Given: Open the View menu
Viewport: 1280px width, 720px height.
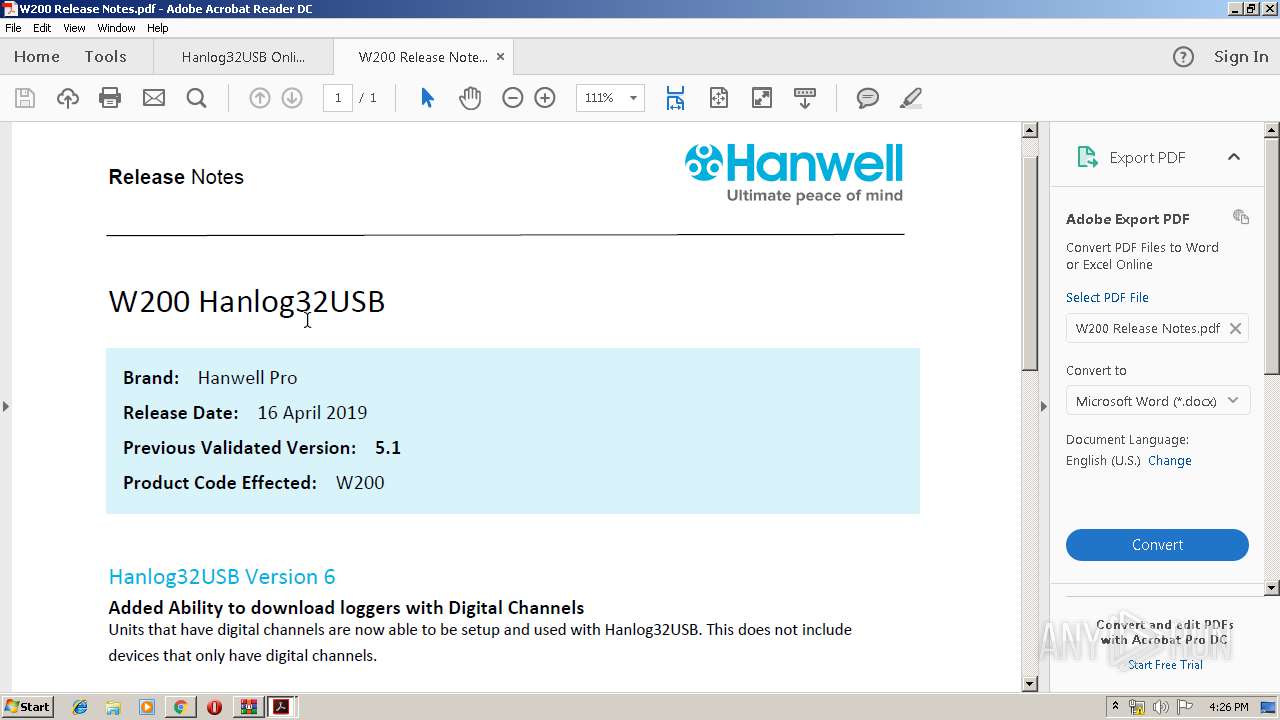Looking at the screenshot, I should point(74,28).
